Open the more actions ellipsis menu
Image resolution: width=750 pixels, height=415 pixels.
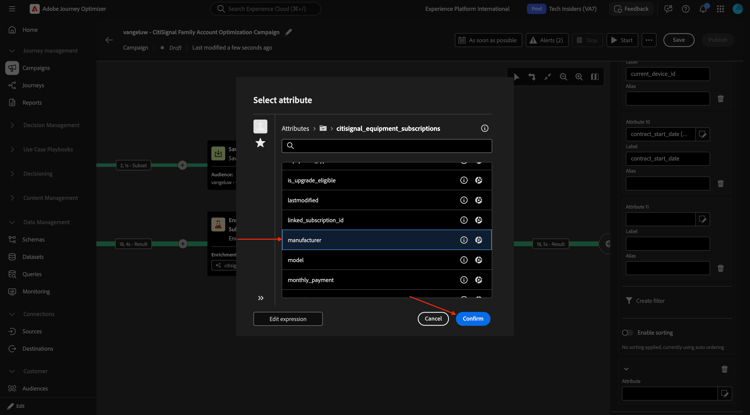(649, 40)
